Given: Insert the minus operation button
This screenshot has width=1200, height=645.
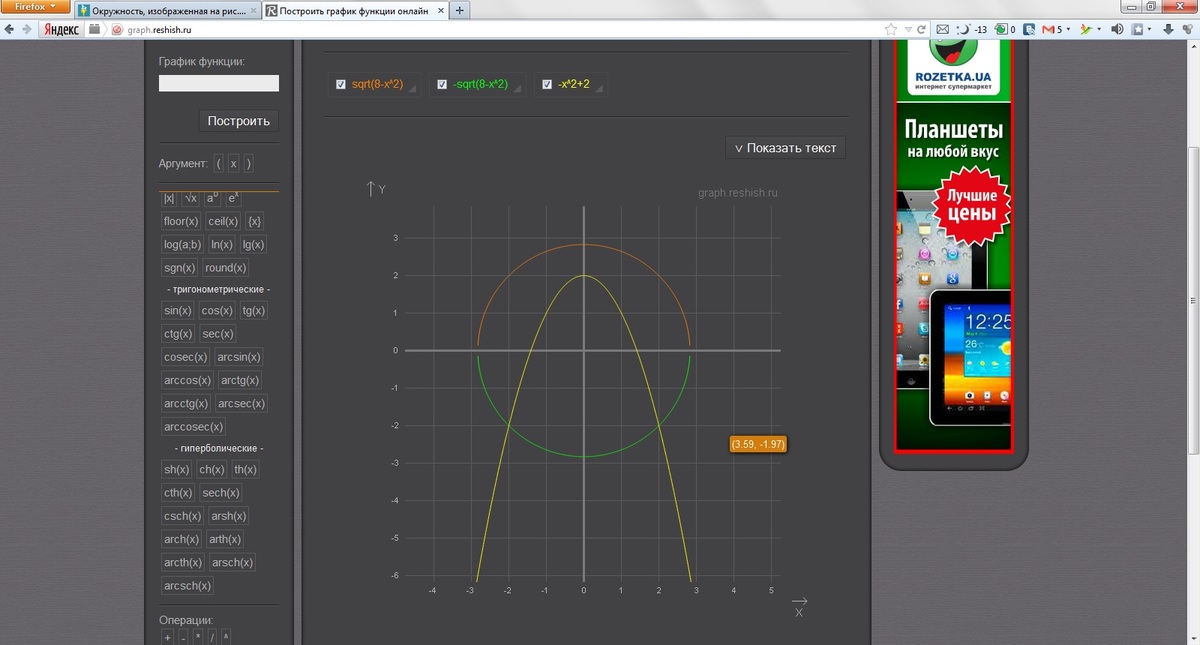Looking at the screenshot, I should 183,638.
